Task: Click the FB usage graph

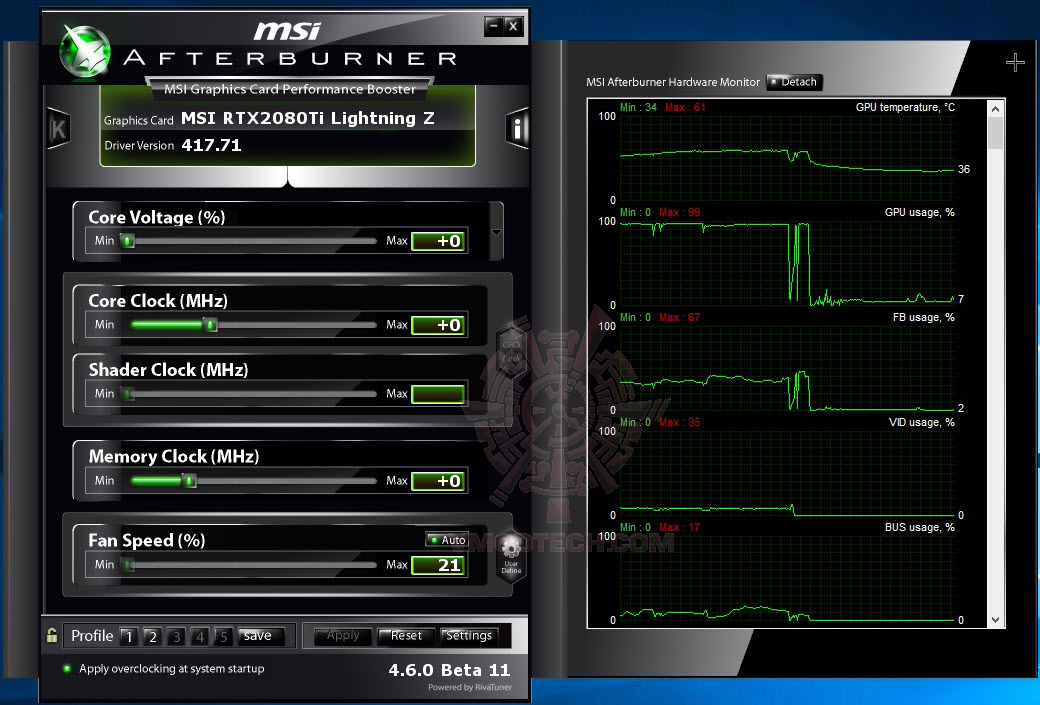Action: 787,368
